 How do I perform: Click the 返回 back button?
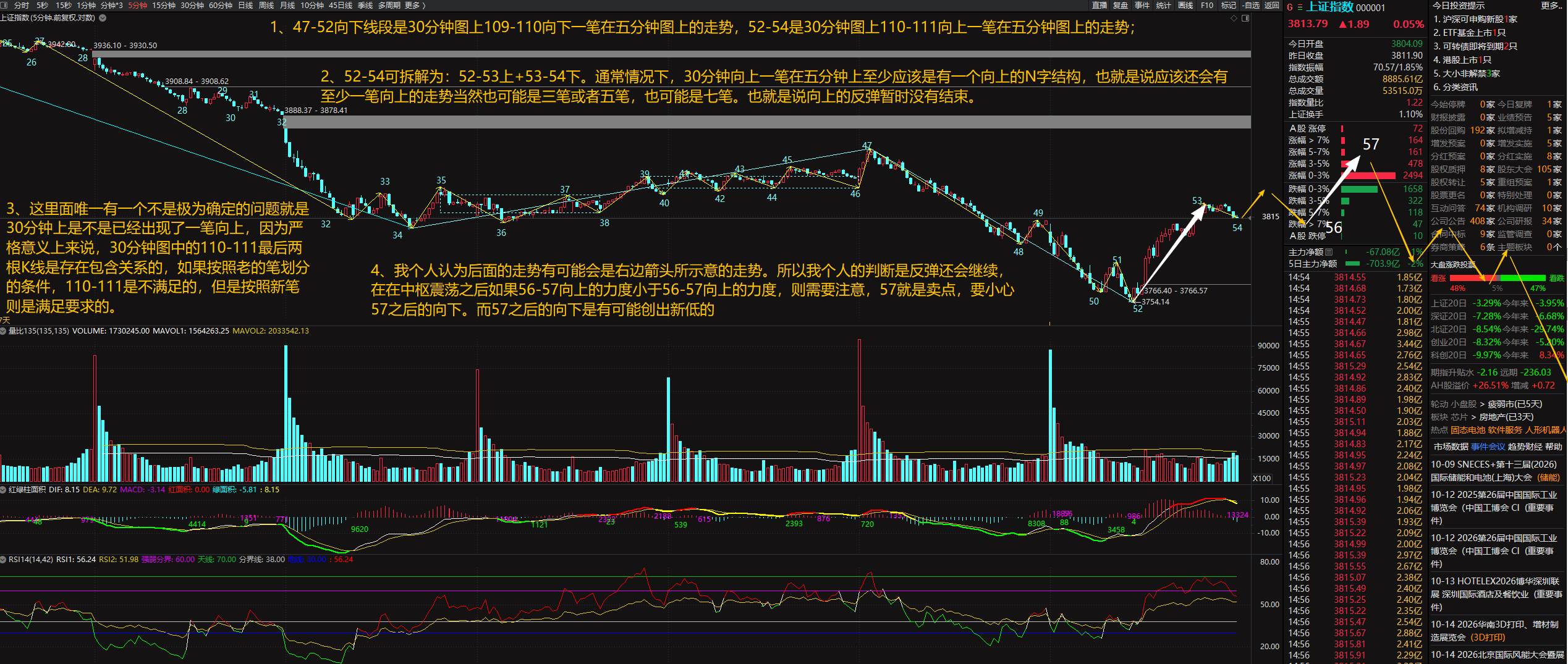pos(1272,5)
